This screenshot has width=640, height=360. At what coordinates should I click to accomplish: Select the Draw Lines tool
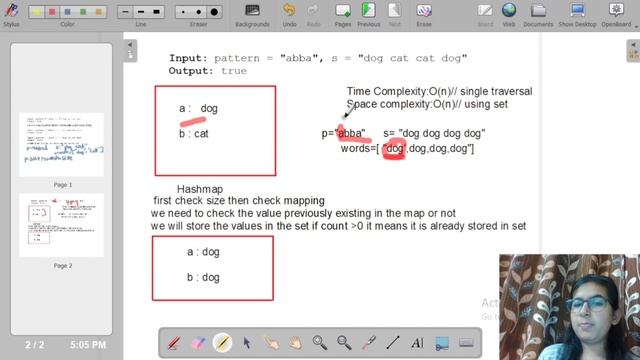pyautogui.click(x=393, y=343)
